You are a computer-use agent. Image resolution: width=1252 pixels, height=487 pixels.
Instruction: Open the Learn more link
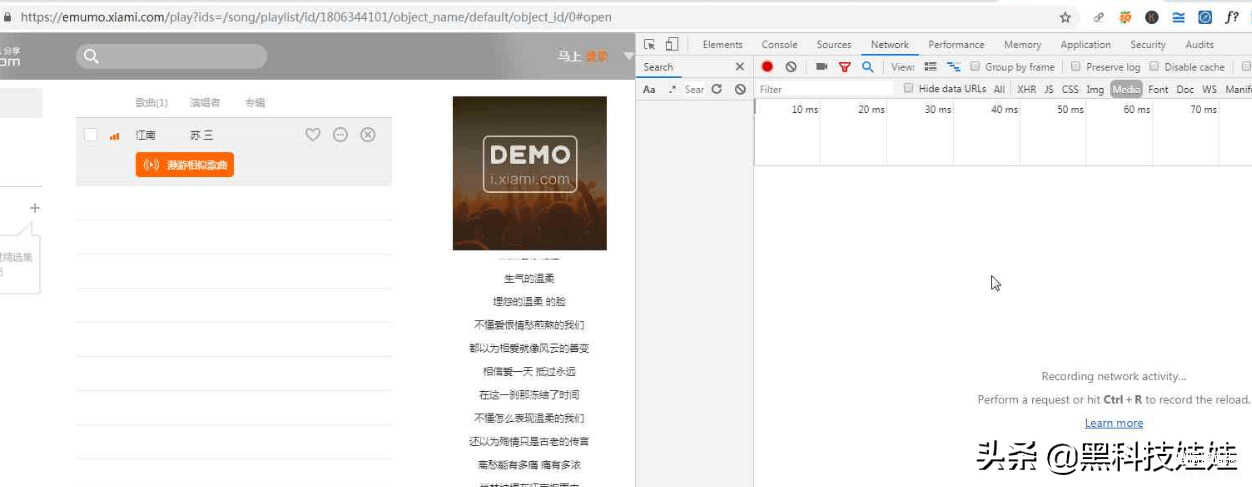click(1113, 423)
